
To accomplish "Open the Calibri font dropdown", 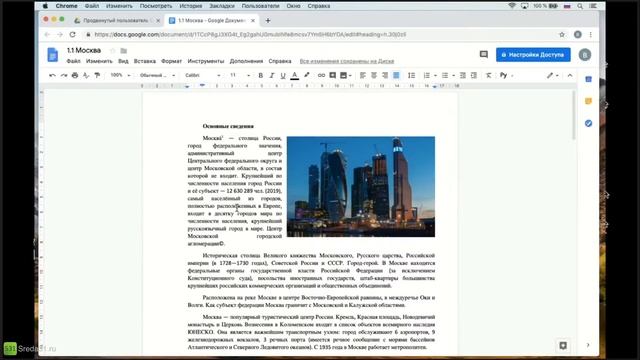I will (202, 76).
